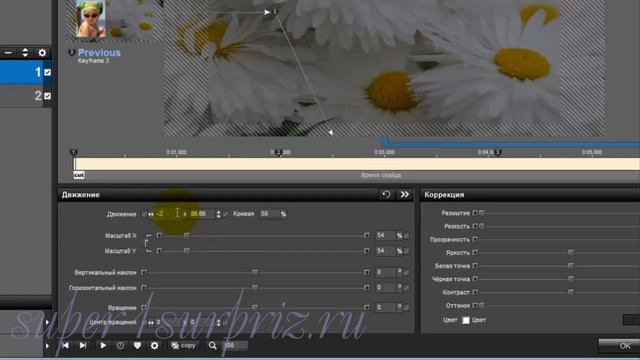Jump to the previous keyframe with the skip-back button

(x=65, y=345)
